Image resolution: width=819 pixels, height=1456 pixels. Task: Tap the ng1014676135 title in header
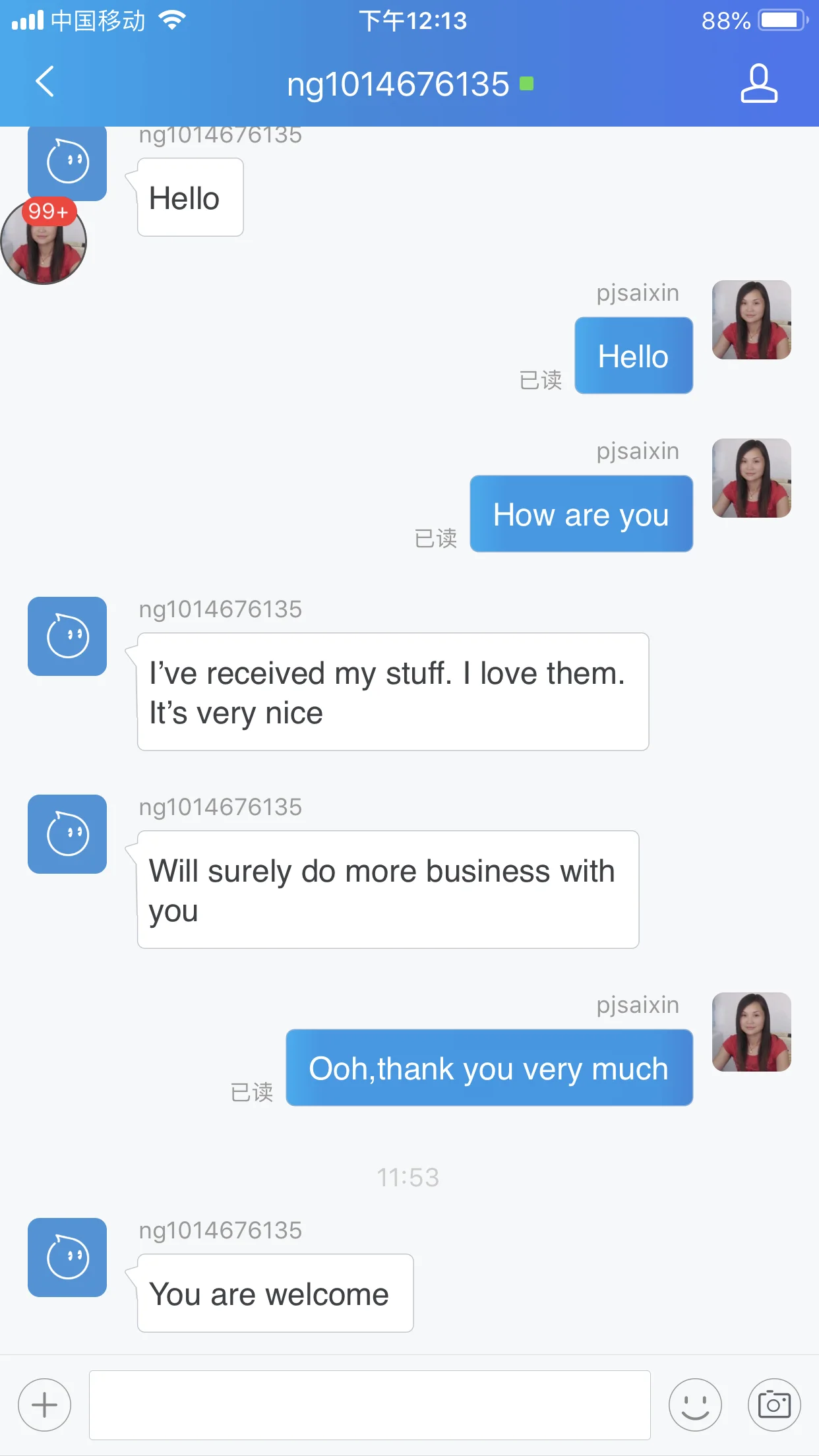398,84
